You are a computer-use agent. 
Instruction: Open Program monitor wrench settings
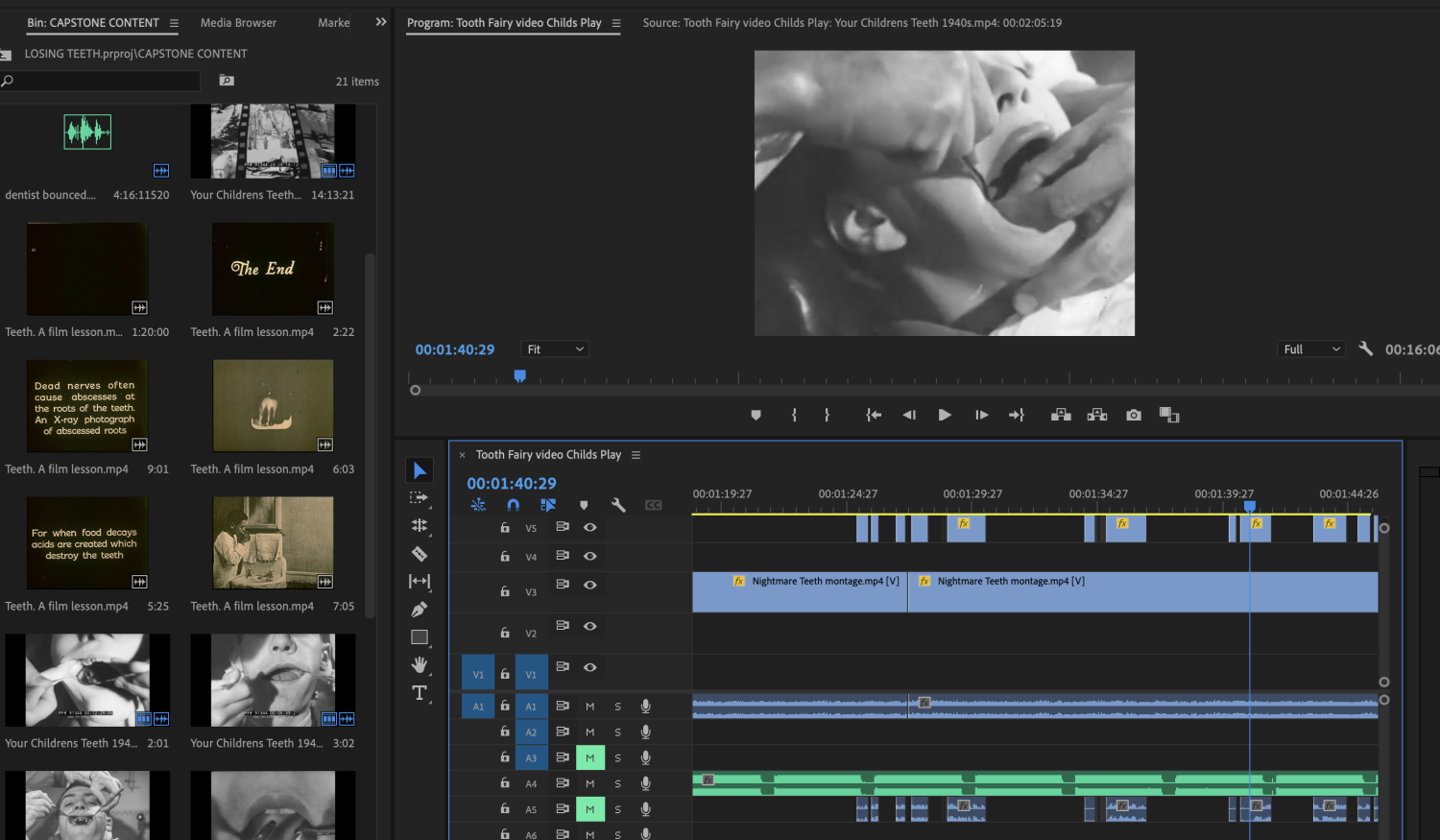point(1365,349)
